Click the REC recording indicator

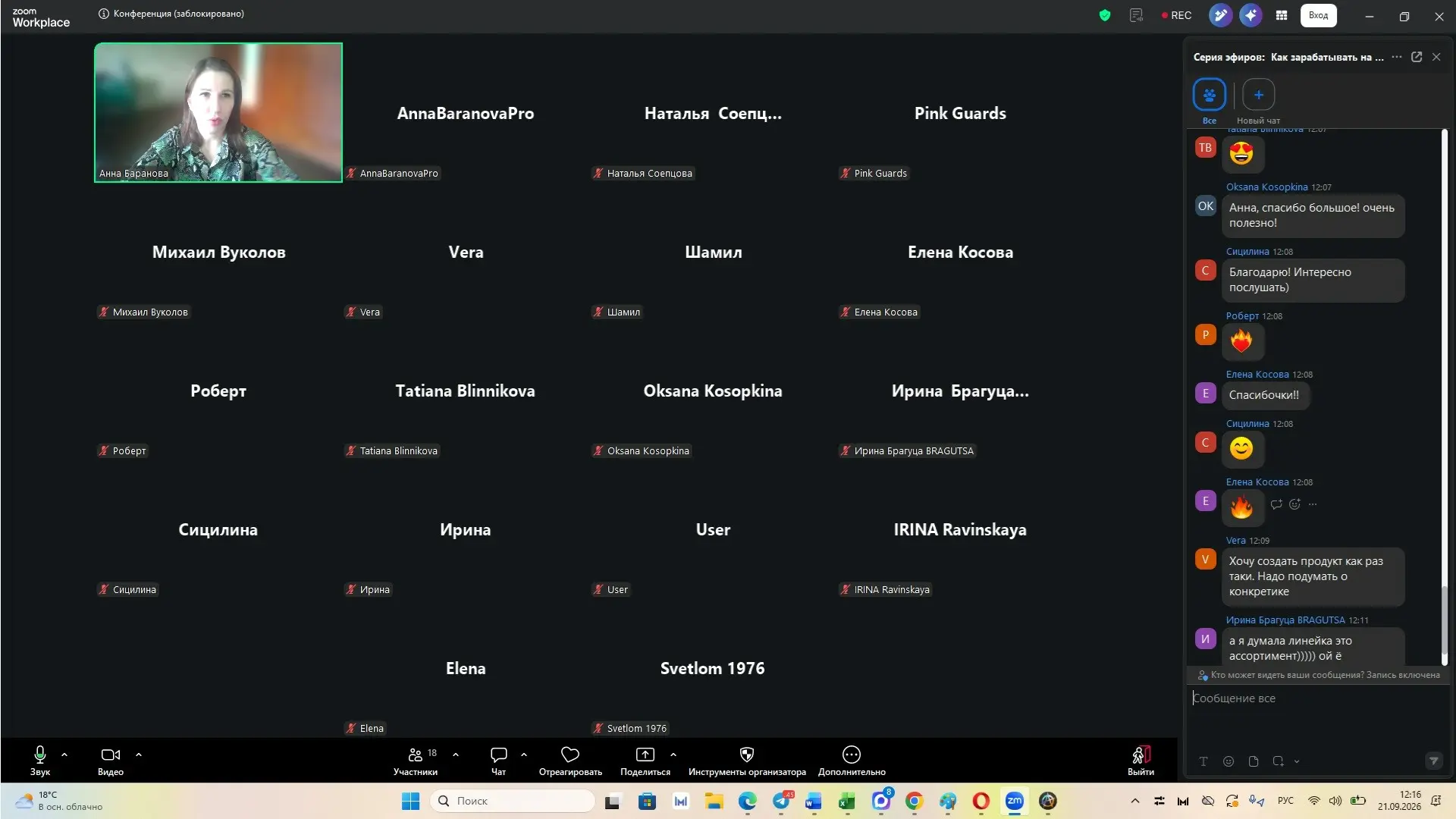(x=1177, y=15)
